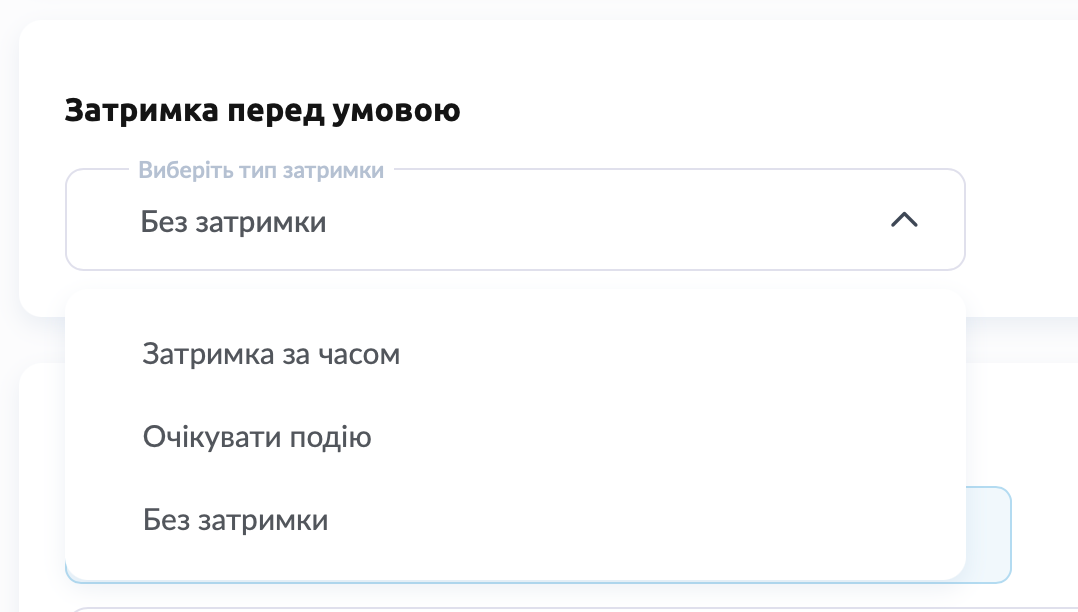Close the open options list using chevron
Image resolution: width=1078 pixels, height=612 pixels.
click(904, 220)
